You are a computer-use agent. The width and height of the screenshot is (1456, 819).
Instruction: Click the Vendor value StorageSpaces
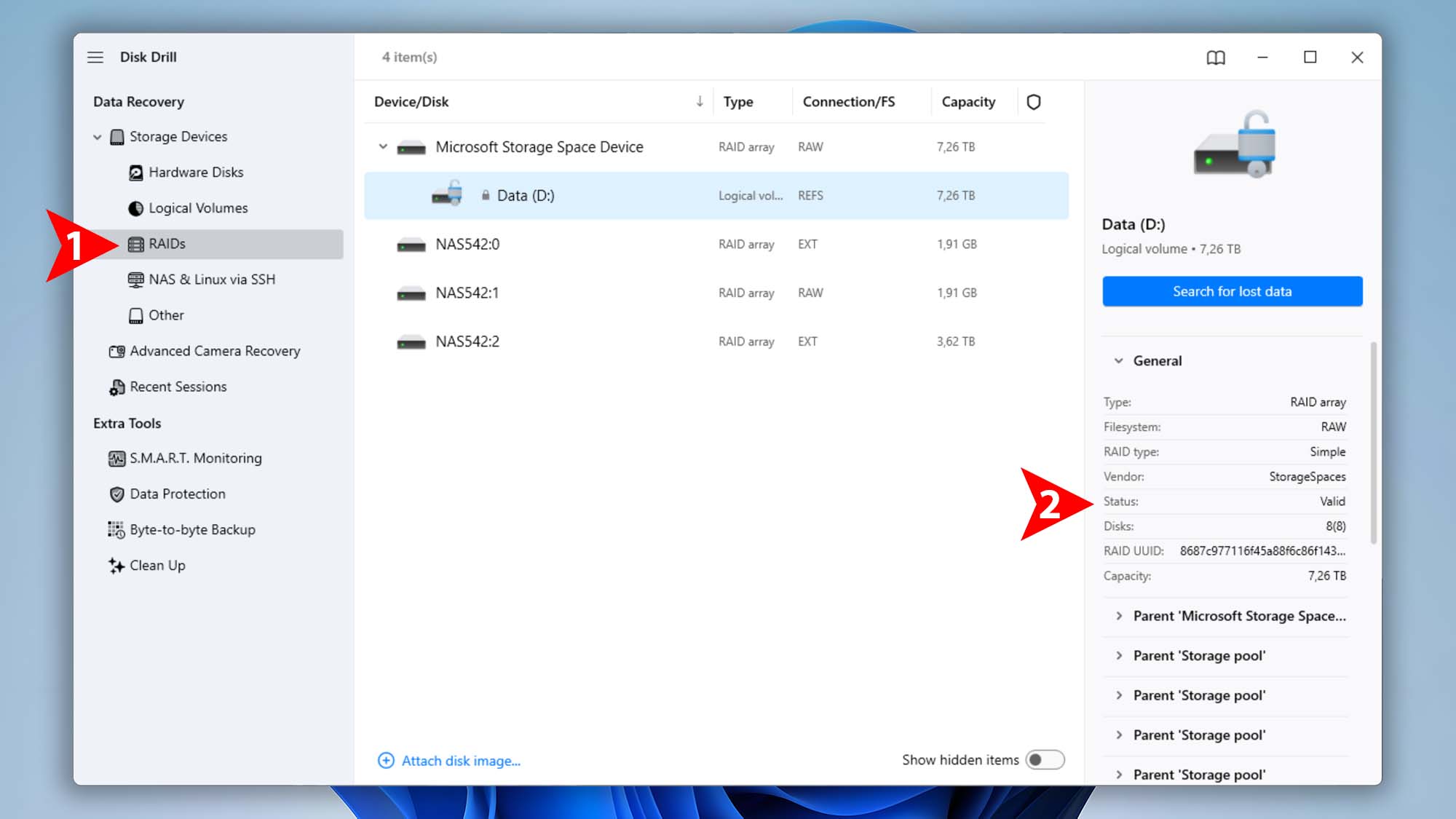pos(1307,477)
